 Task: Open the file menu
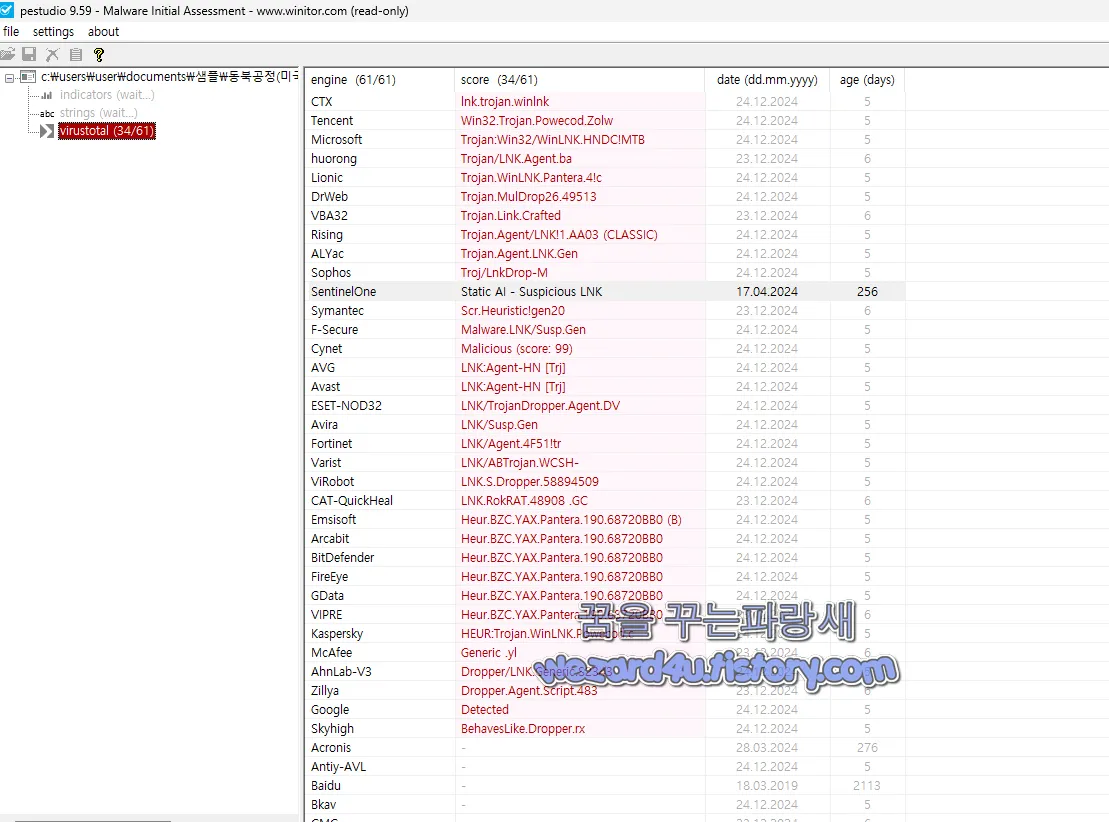coord(11,32)
